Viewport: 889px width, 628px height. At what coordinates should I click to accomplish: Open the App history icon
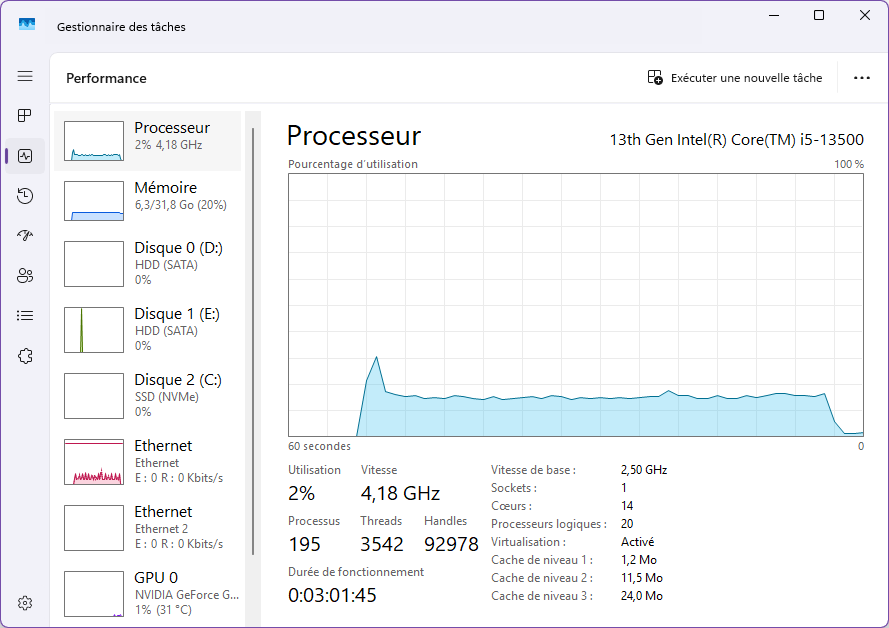click(x=25, y=196)
